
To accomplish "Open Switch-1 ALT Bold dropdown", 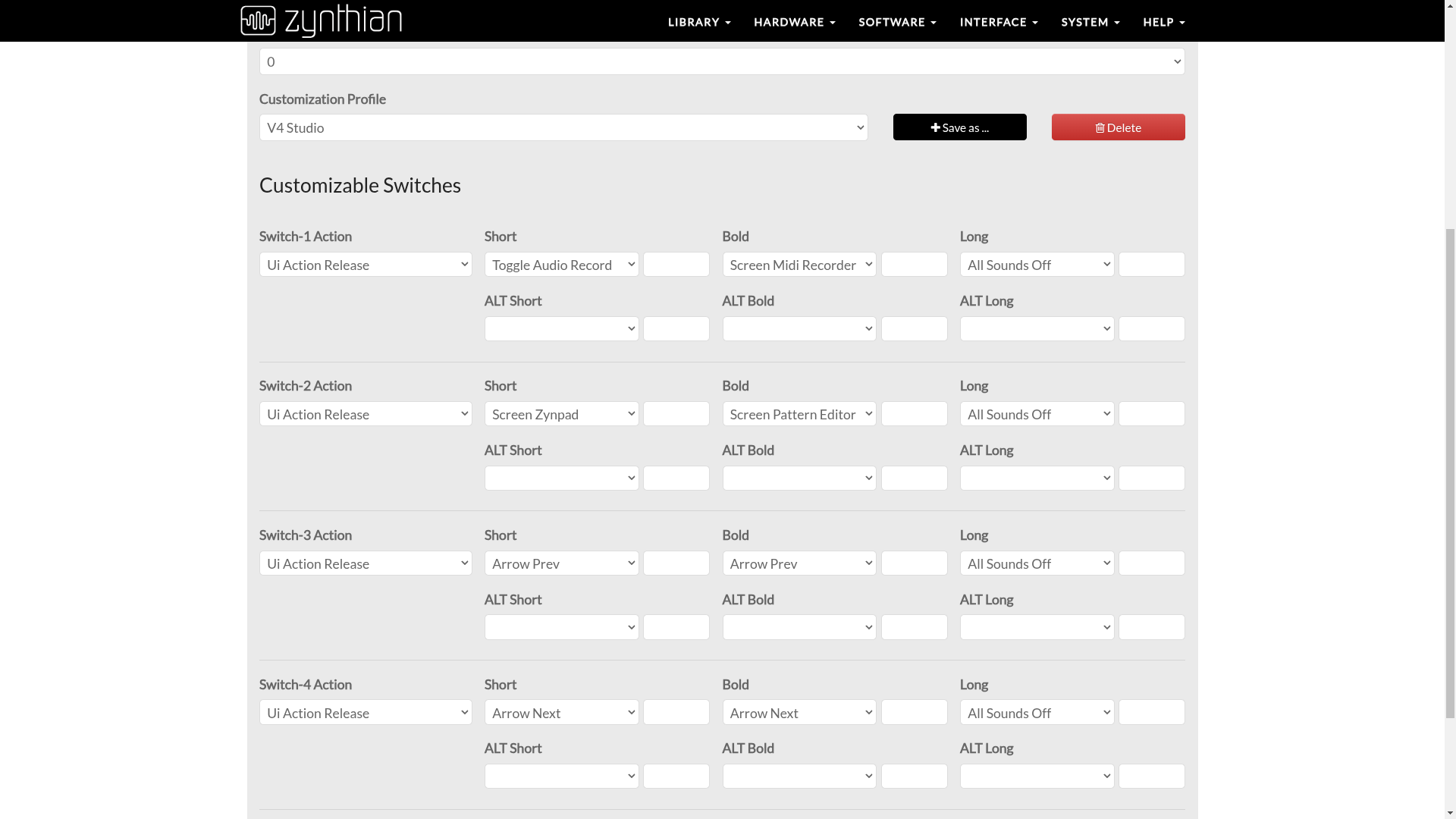I will click(x=799, y=329).
